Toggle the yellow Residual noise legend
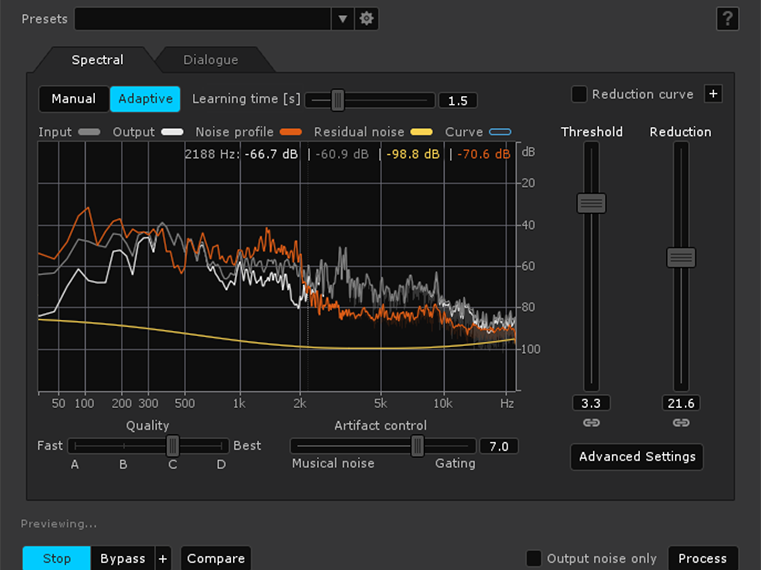This screenshot has width=761, height=570. tap(421, 132)
